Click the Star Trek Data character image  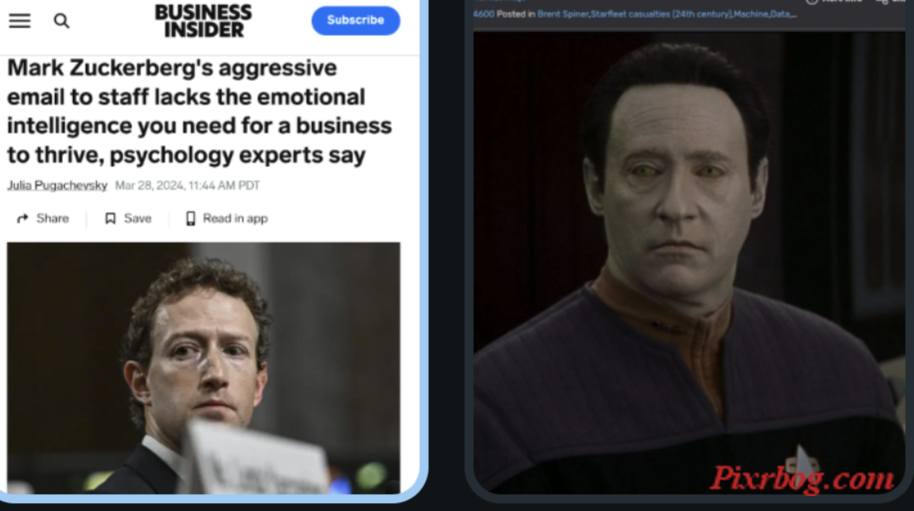(x=689, y=262)
